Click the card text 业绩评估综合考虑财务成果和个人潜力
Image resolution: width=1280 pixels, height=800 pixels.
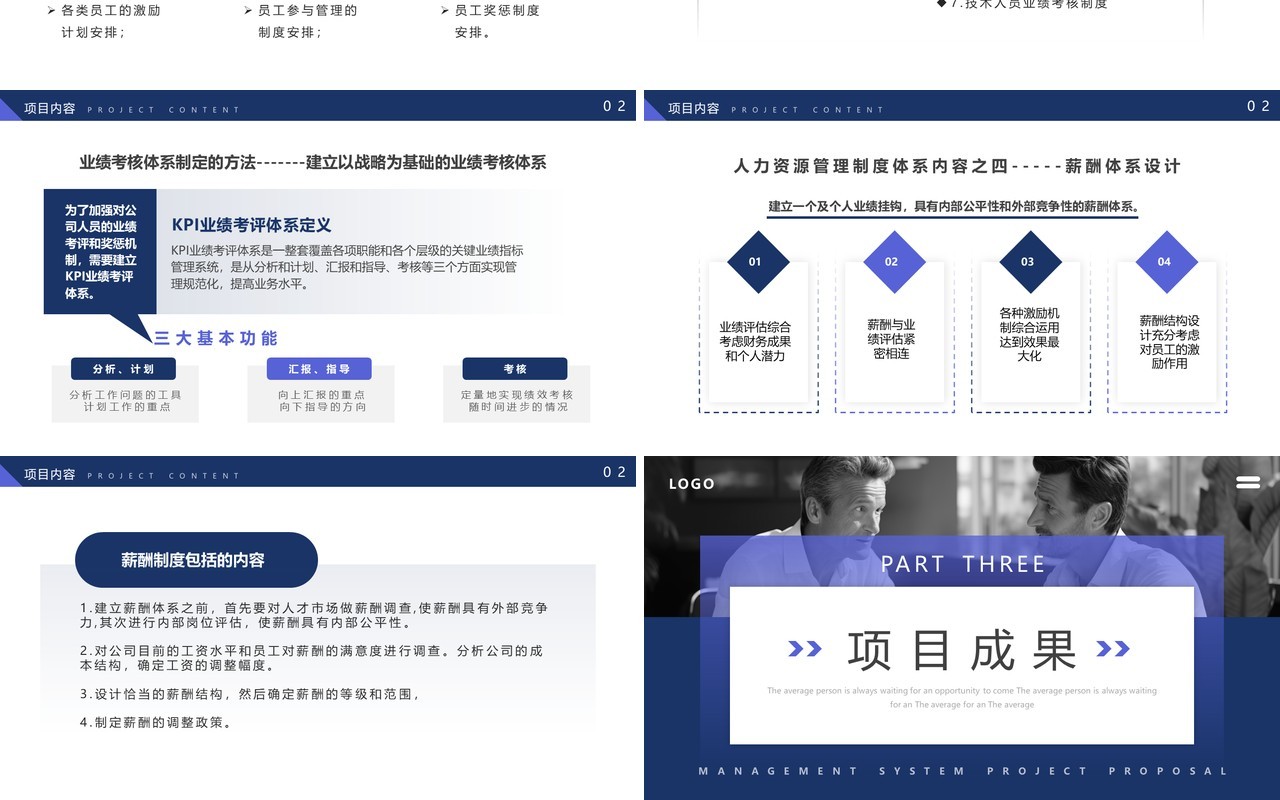[x=755, y=341]
